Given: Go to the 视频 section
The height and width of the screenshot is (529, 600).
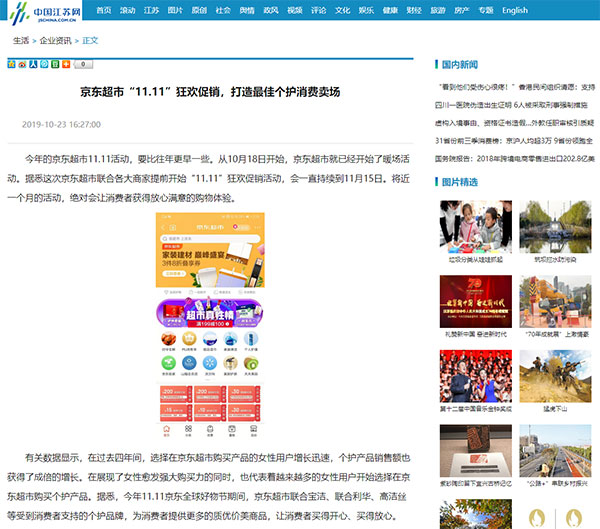Looking at the screenshot, I should click(x=295, y=10).
